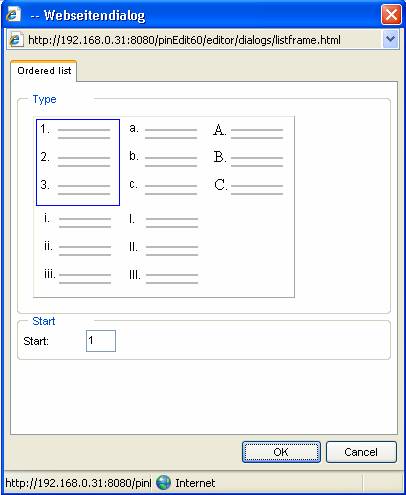Close the Webseitendialog window
The image size is (406, 495).
[x=391, y=15]
